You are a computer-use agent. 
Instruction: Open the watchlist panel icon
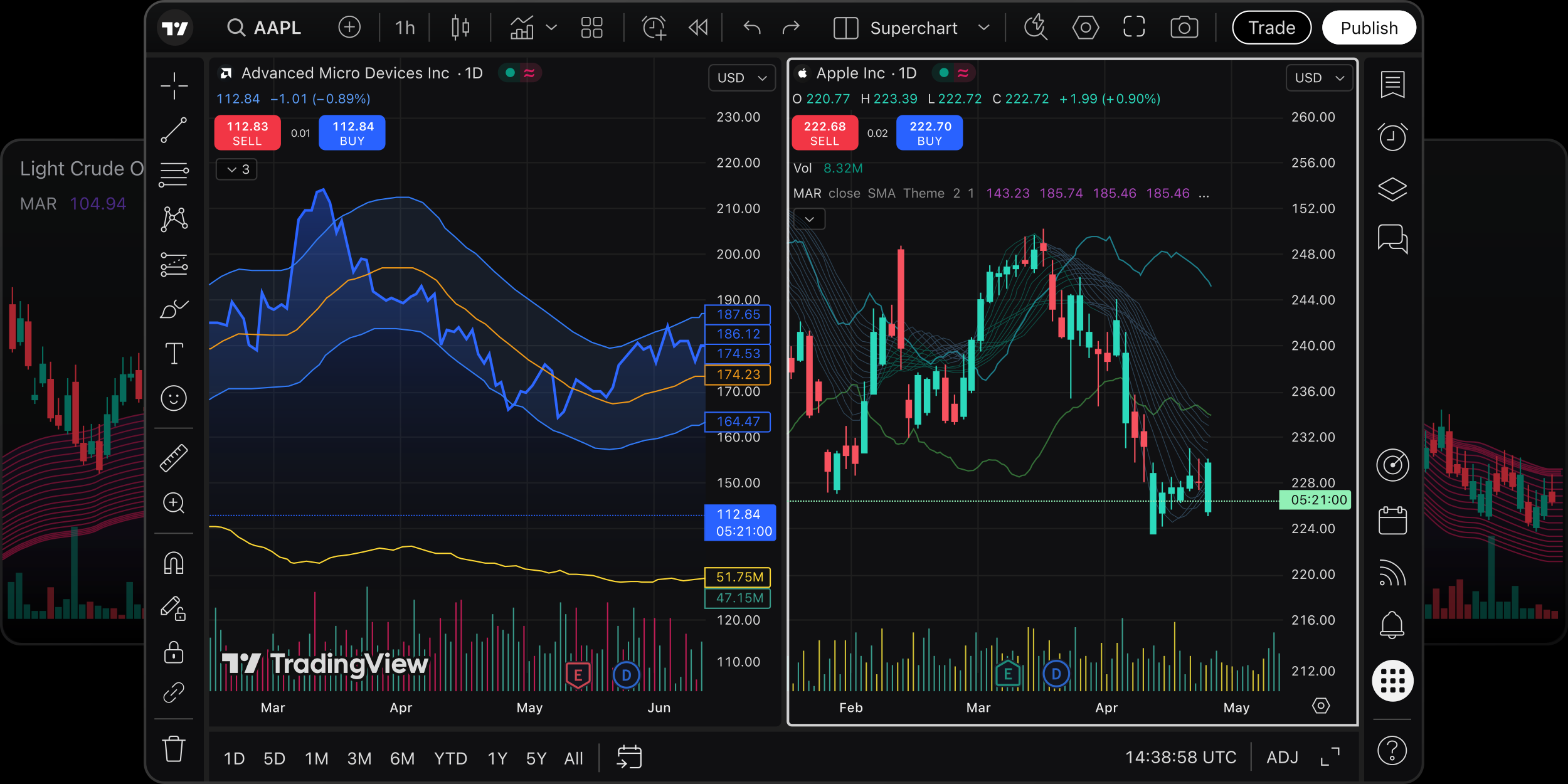pos(1392,85)
